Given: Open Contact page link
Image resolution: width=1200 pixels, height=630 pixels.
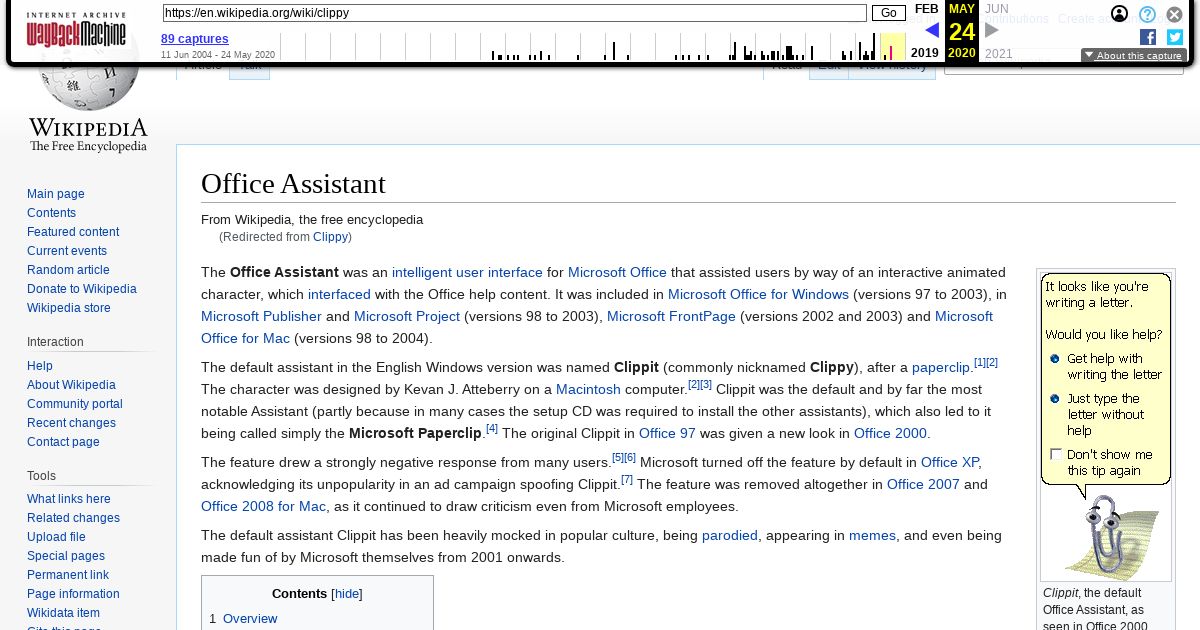Looking at the screenshot, I should (x=63, y=442).
